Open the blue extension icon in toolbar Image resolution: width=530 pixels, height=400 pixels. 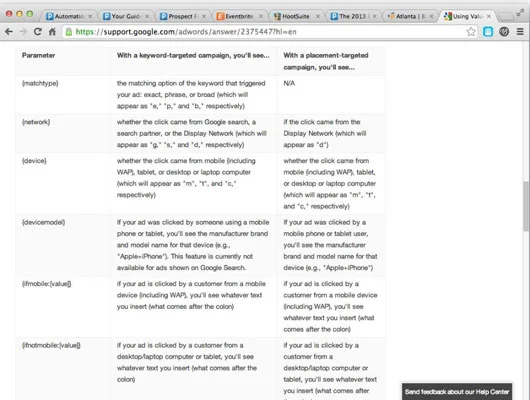tap(488, 32)
